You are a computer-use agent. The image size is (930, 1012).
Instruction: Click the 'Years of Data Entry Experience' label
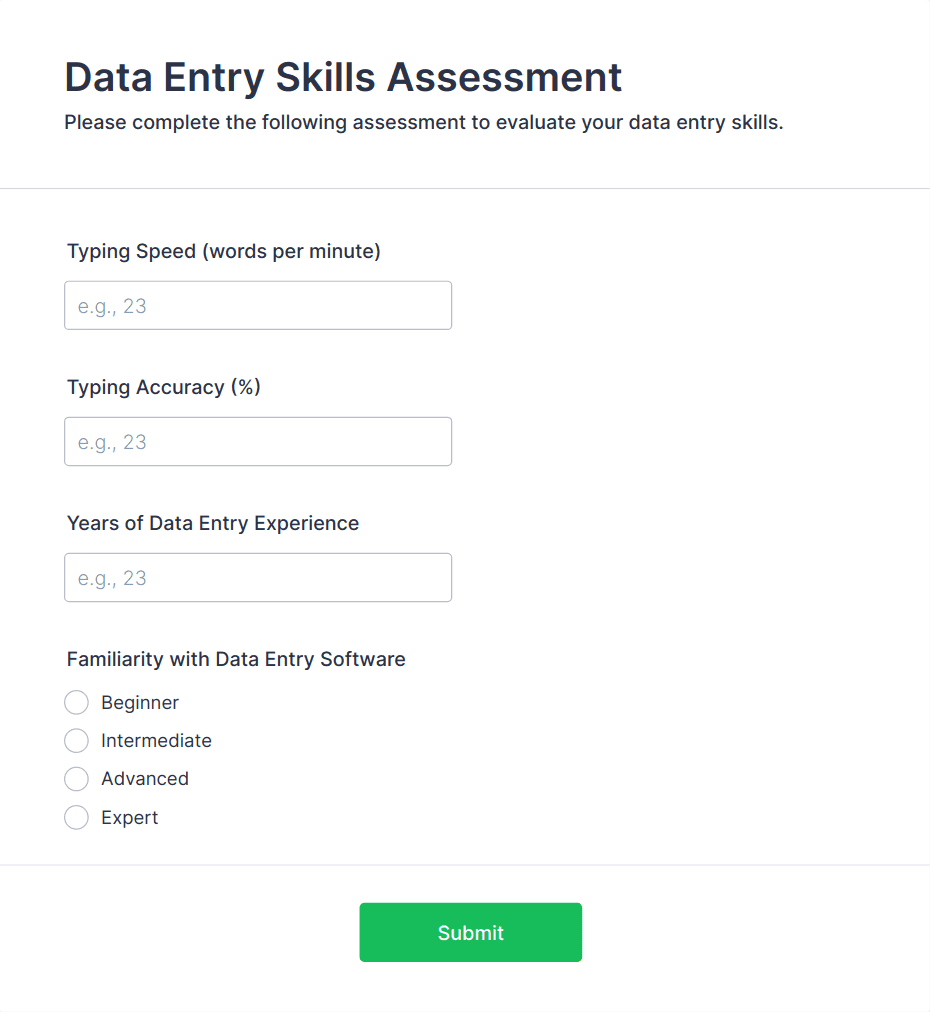tap(213, 523)
